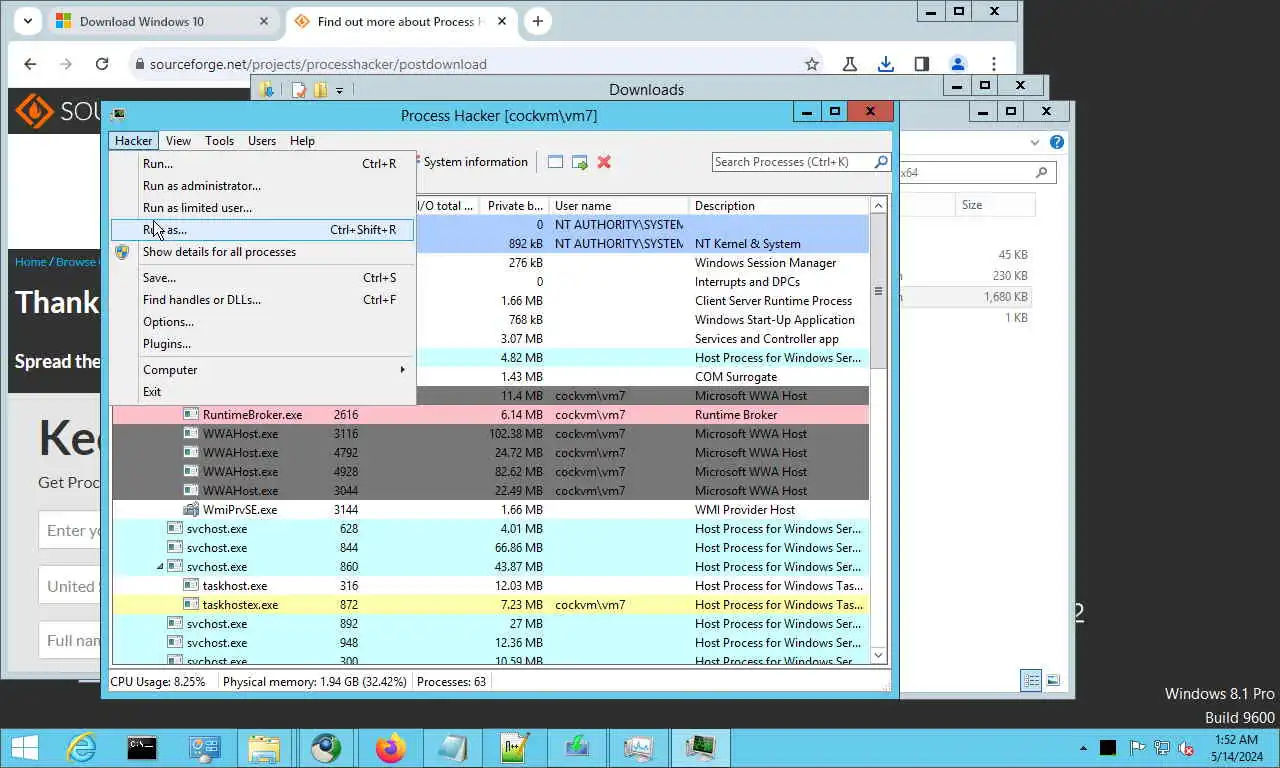Click the Chrome address bar URL
The width and height of the screenshot is (1280, 768).
318,64
